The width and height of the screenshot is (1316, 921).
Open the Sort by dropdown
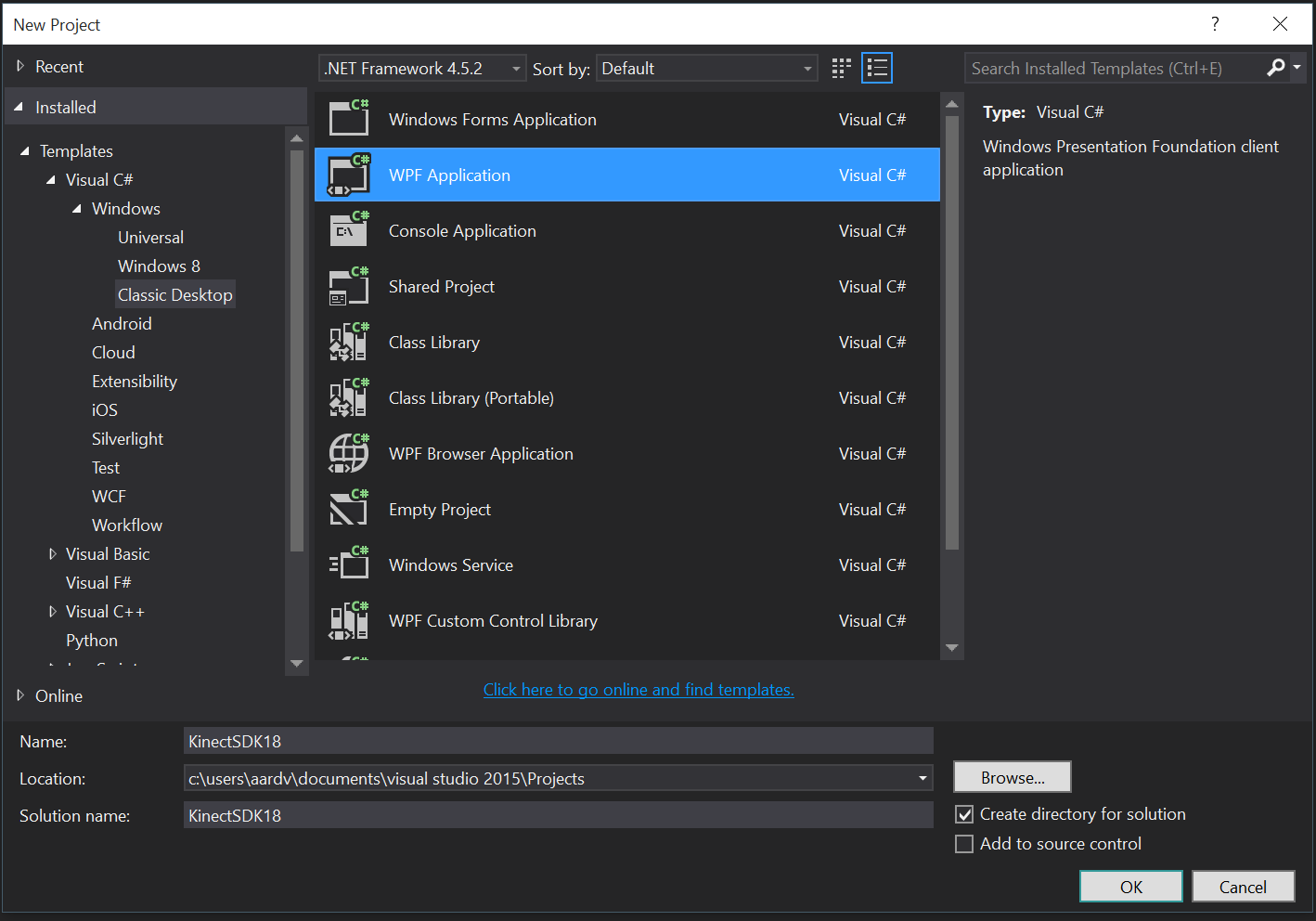tap(806, 68)
